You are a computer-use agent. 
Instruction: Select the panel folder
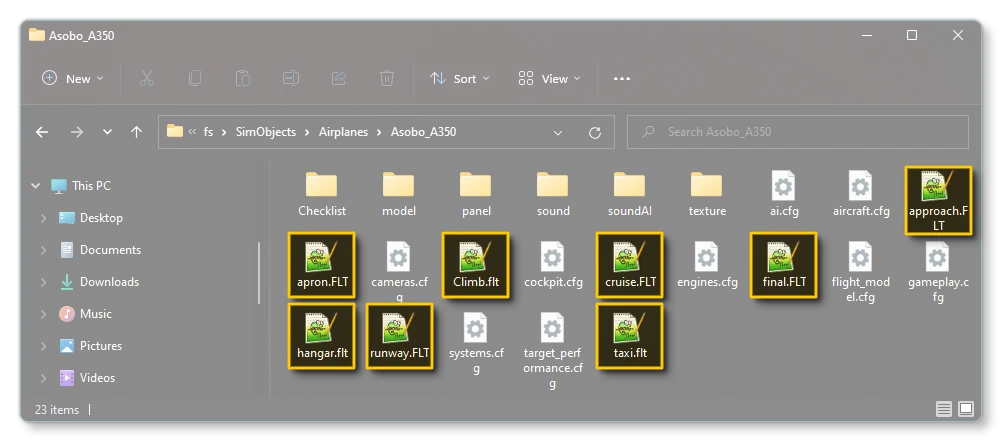[x=475, y=194]
